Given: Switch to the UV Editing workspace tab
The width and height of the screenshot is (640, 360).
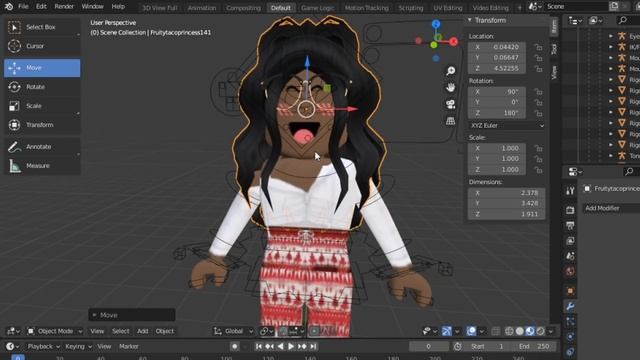Looking at the screenshot, I should (448, 8).
